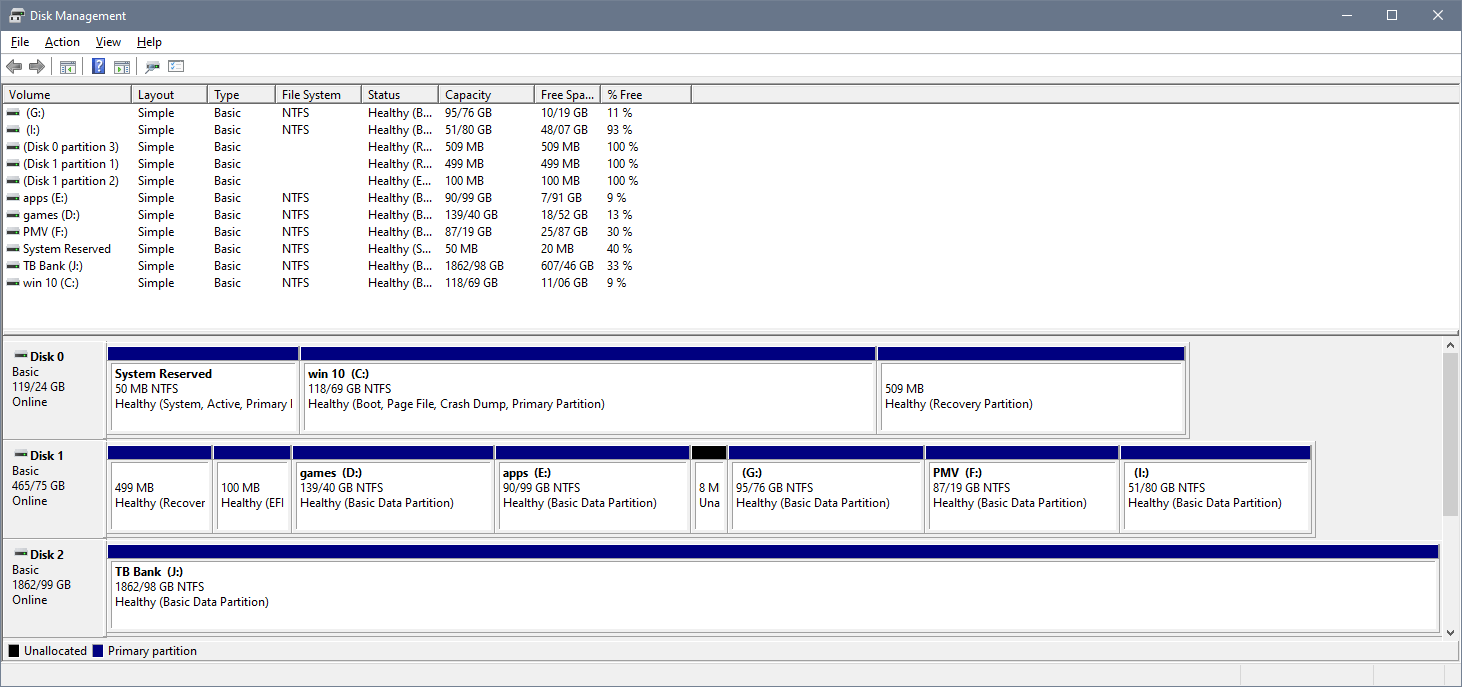Select the 8 MB unallocated block

point(709,489)
